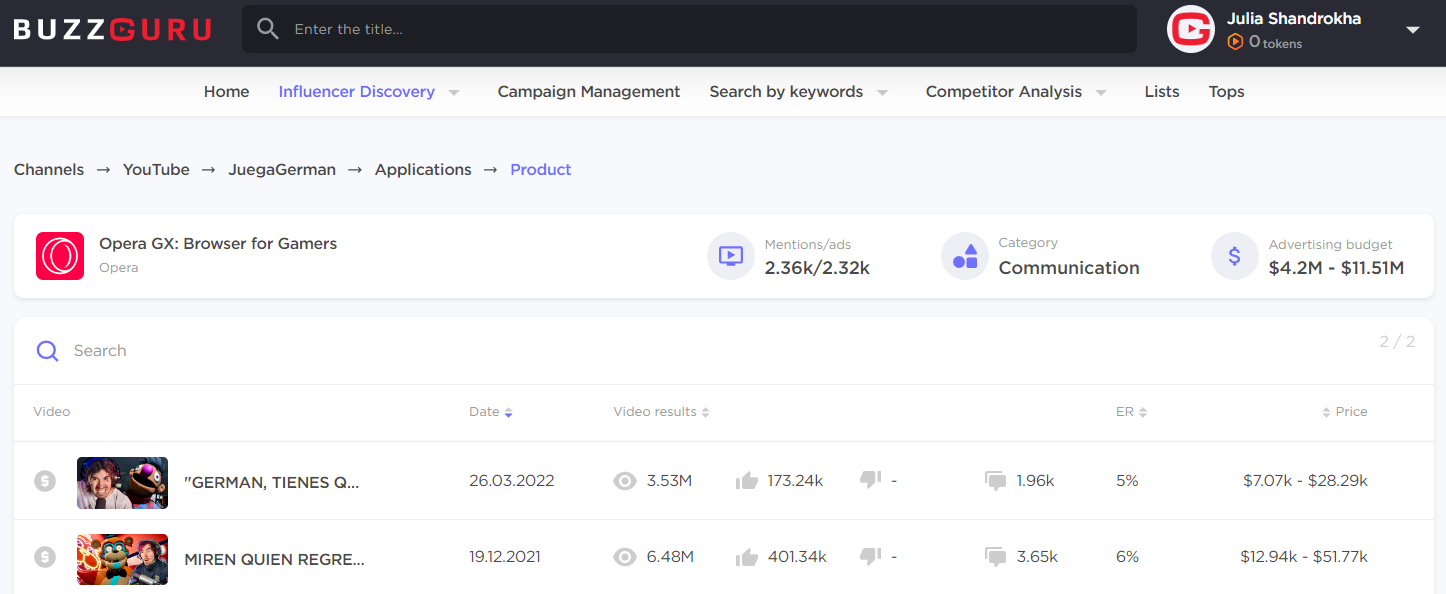Click the Video column header

(x=52, y=412)
